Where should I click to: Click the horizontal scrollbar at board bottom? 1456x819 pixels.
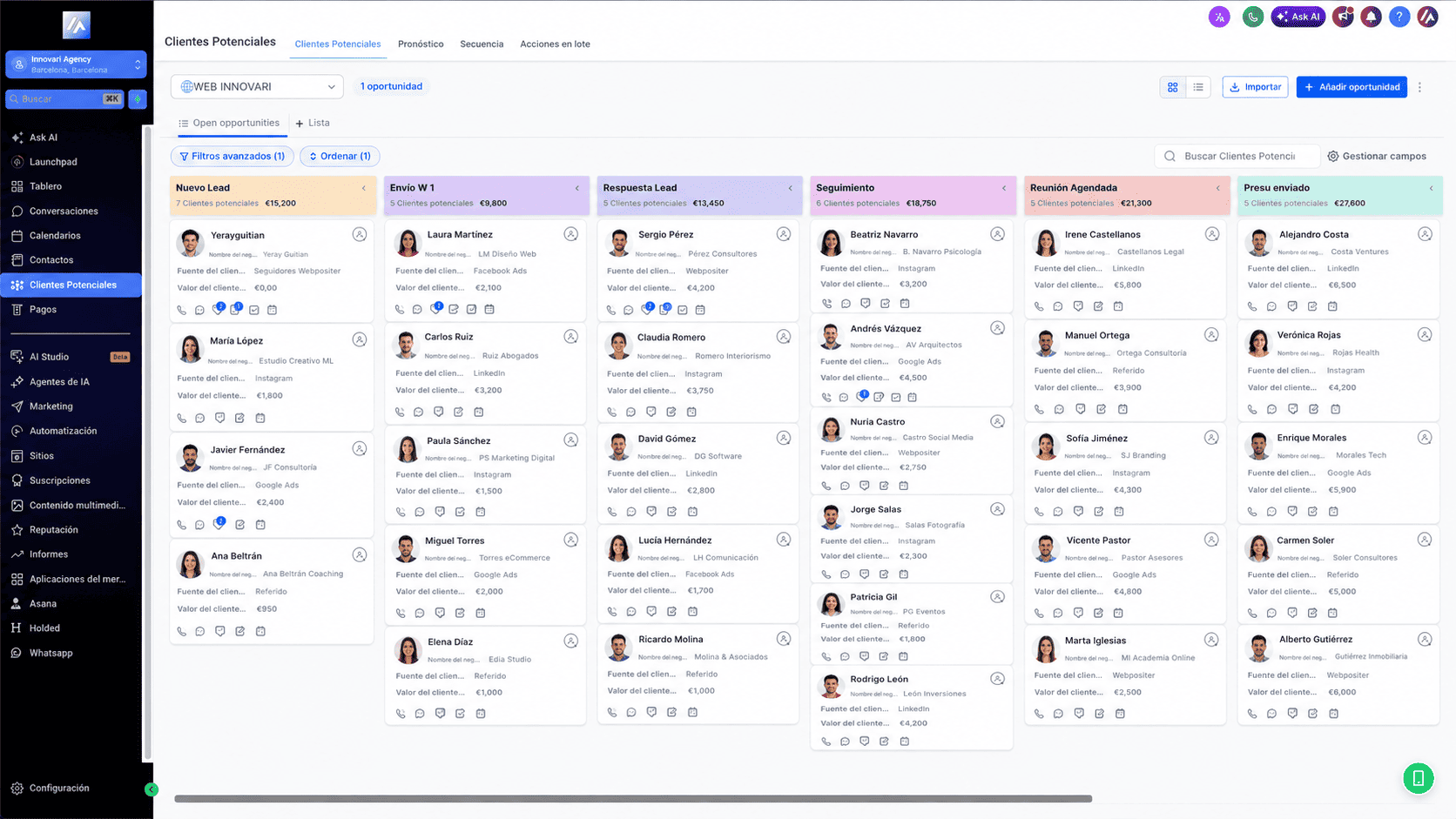[633, 798]
